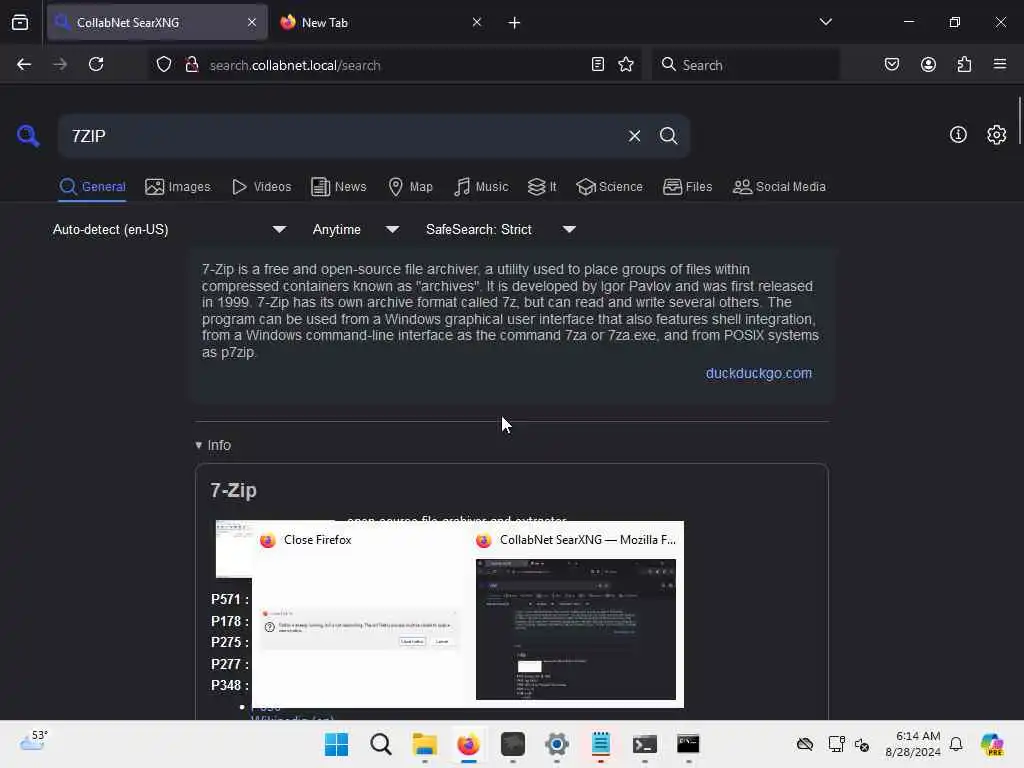Toggle reader view in address bar
Screen dimensions: 1024x768
[x=597, y=64]
